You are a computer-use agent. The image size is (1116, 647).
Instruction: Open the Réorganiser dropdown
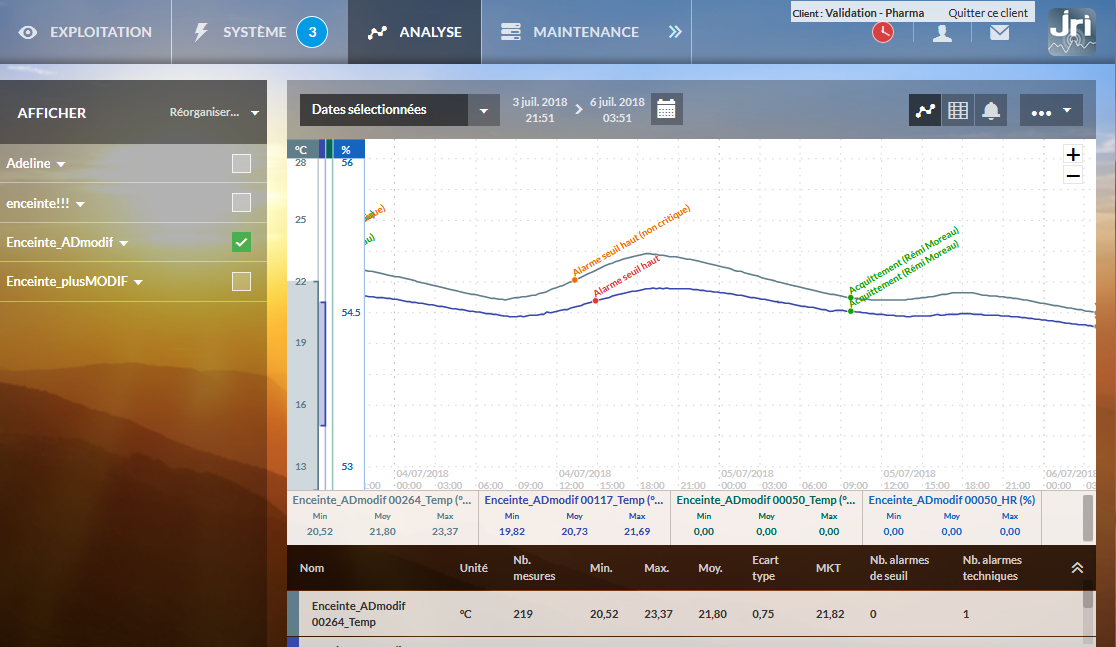pos(214,112)
